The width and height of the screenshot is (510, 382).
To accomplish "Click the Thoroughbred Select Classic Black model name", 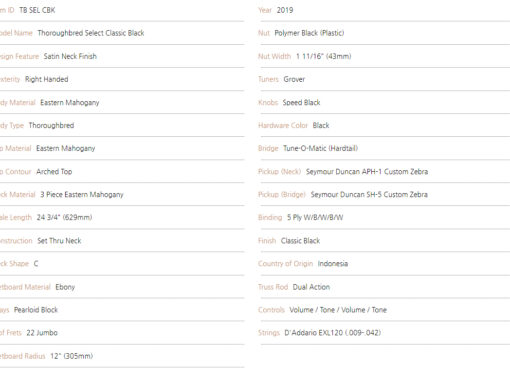I will click(91, 33).
